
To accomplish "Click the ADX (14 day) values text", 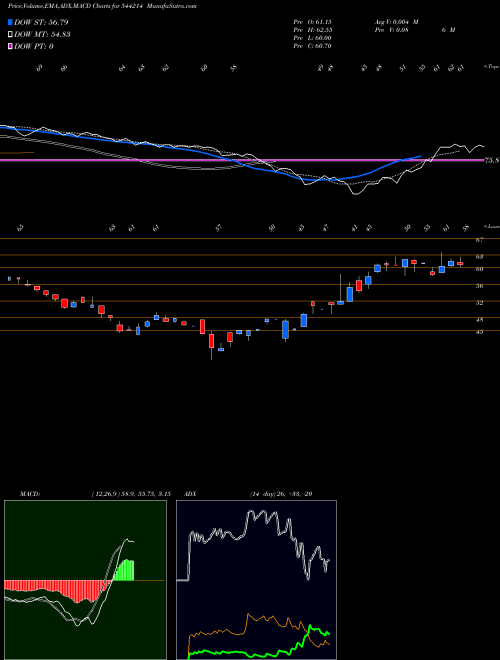I will [x=281, y=494].
